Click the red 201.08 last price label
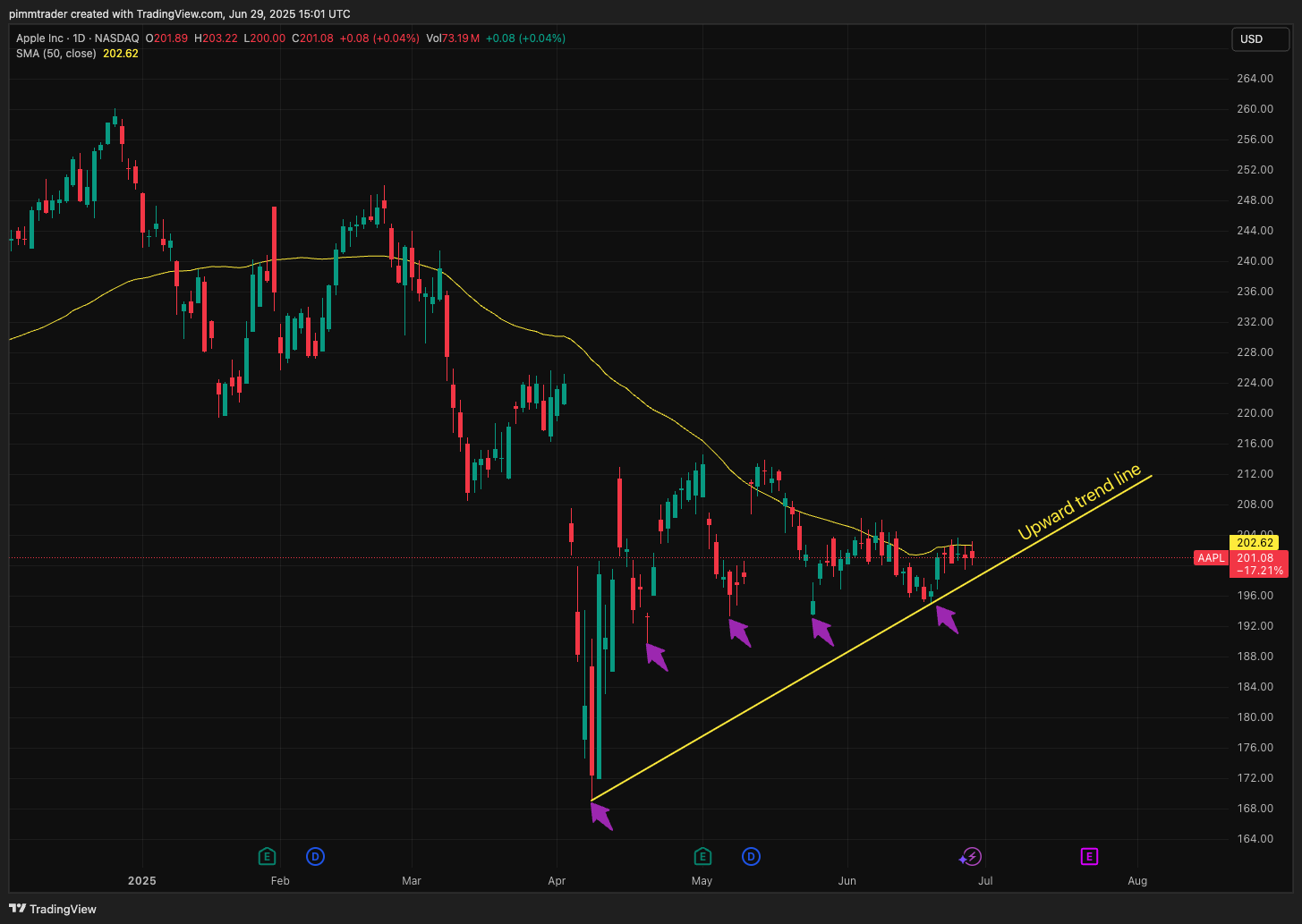This screenshot has width=1302, height=924. pos(1255,558)
